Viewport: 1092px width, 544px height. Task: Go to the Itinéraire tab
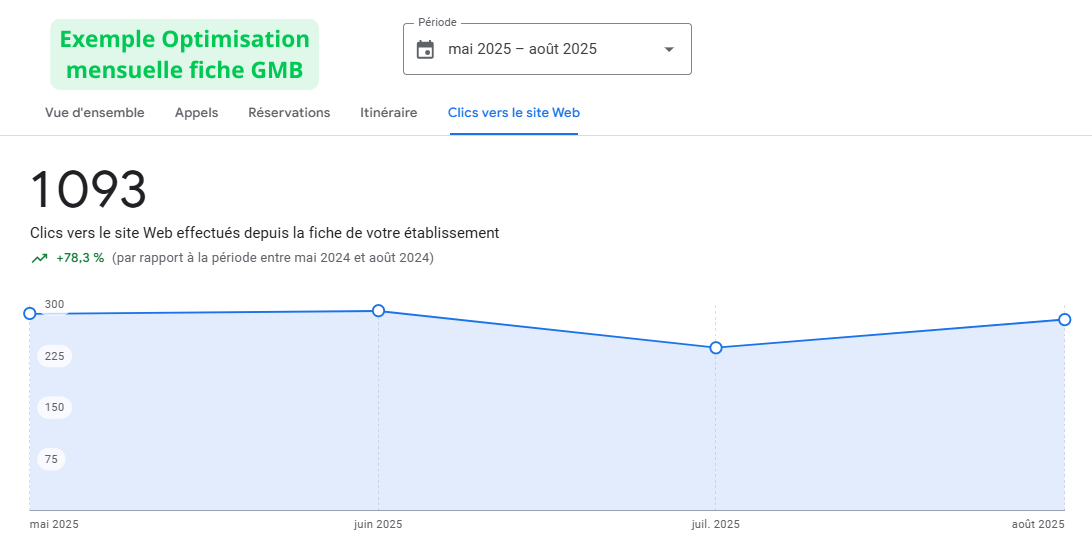[x=389, y=113]
